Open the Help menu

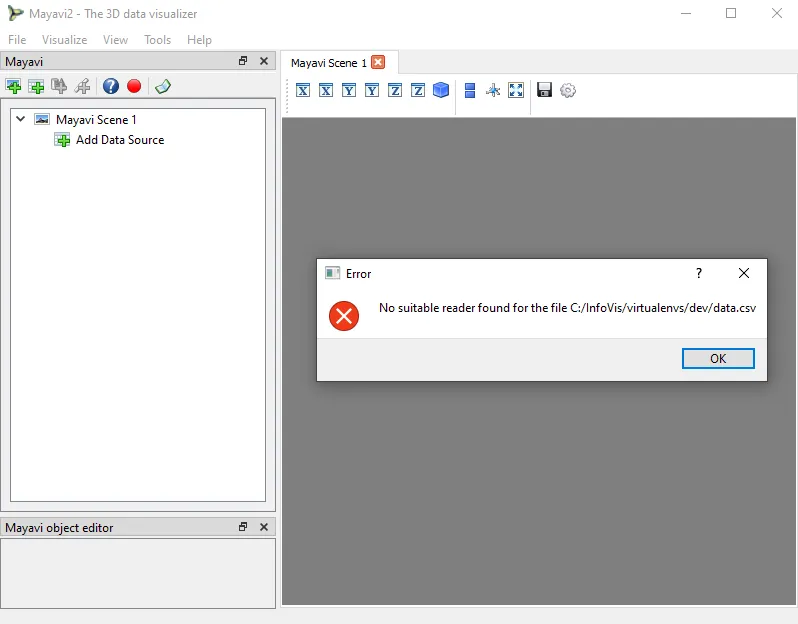pyautogui.click(x=199, y=40)
